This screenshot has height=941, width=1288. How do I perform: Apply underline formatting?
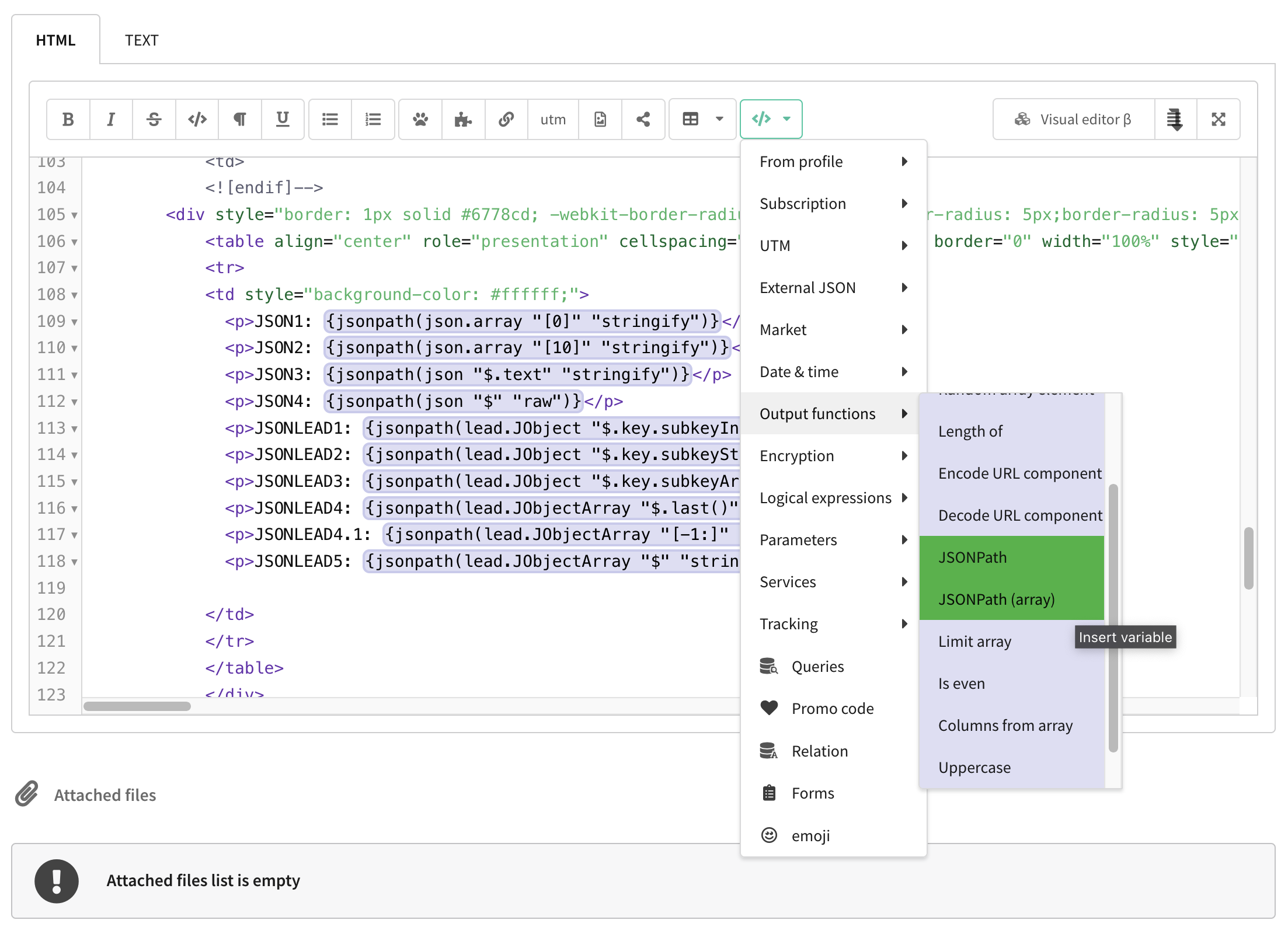(x=283, y=120)
